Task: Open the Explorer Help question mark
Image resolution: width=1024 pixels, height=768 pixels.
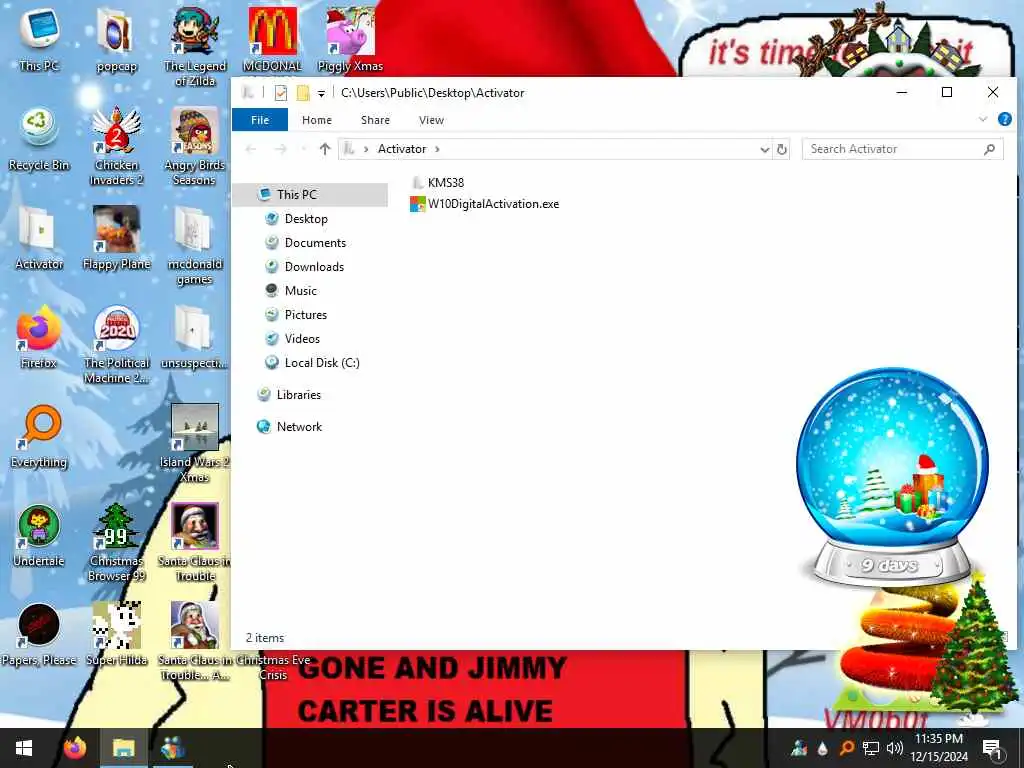Action: pos(1004,120)
